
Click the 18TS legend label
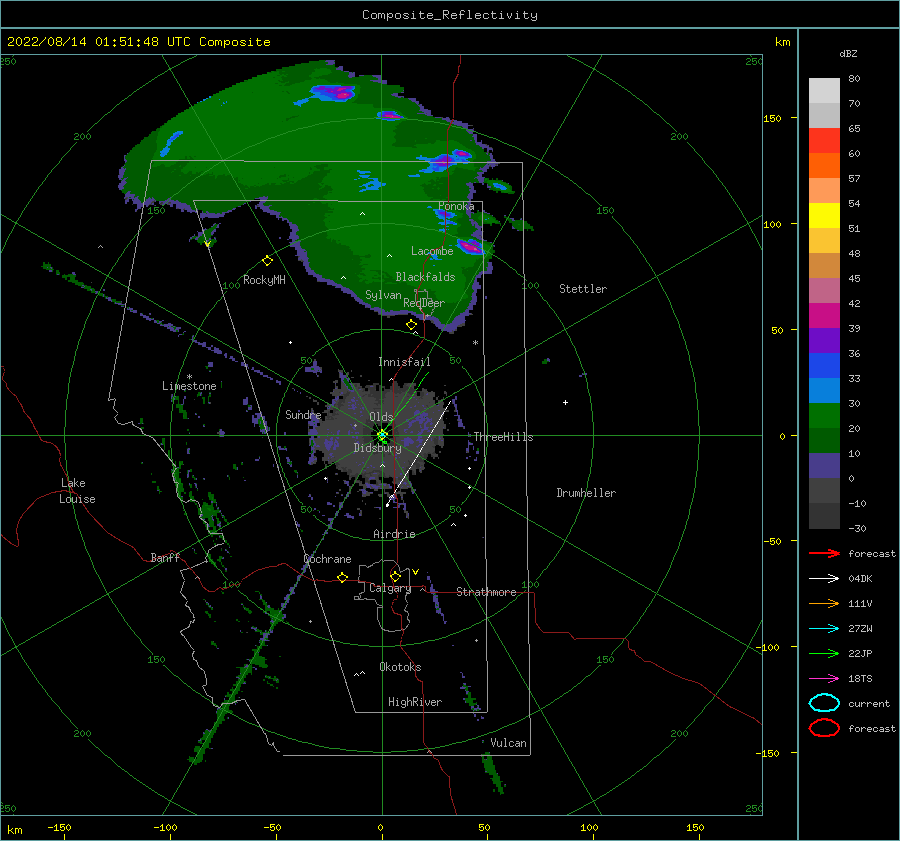click(860, 679)
